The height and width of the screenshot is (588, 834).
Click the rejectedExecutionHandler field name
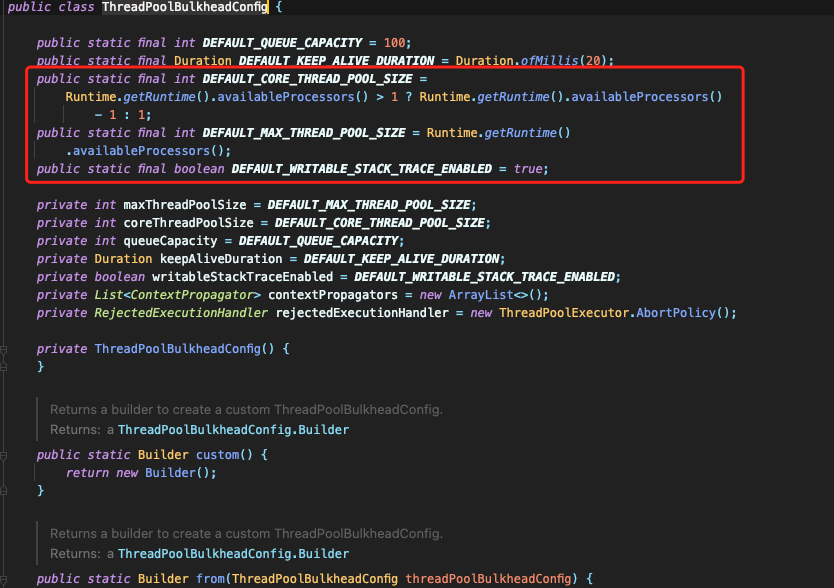pyautogui.click(x=362, y=313)
